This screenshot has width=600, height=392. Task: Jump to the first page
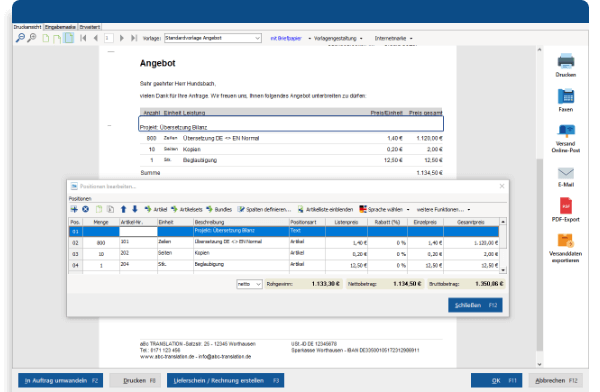pyautogui.click(x=83, y=38)
